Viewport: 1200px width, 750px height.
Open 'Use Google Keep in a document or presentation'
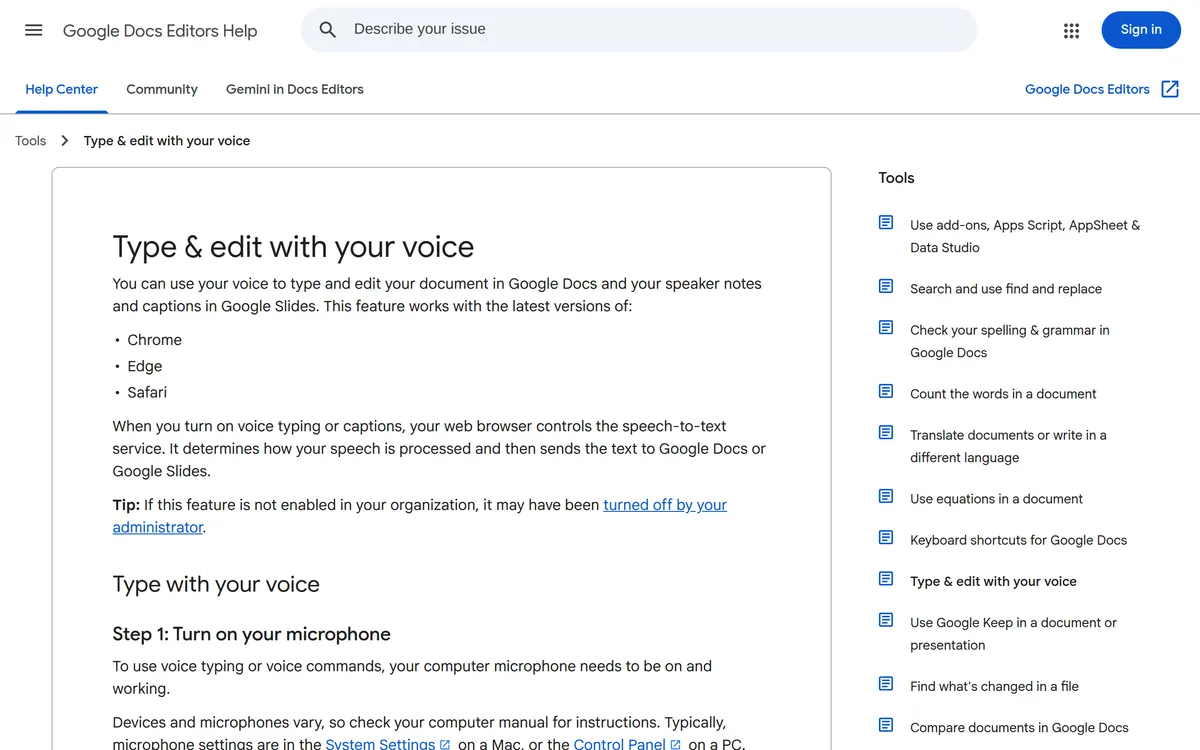coord(1013,633)
